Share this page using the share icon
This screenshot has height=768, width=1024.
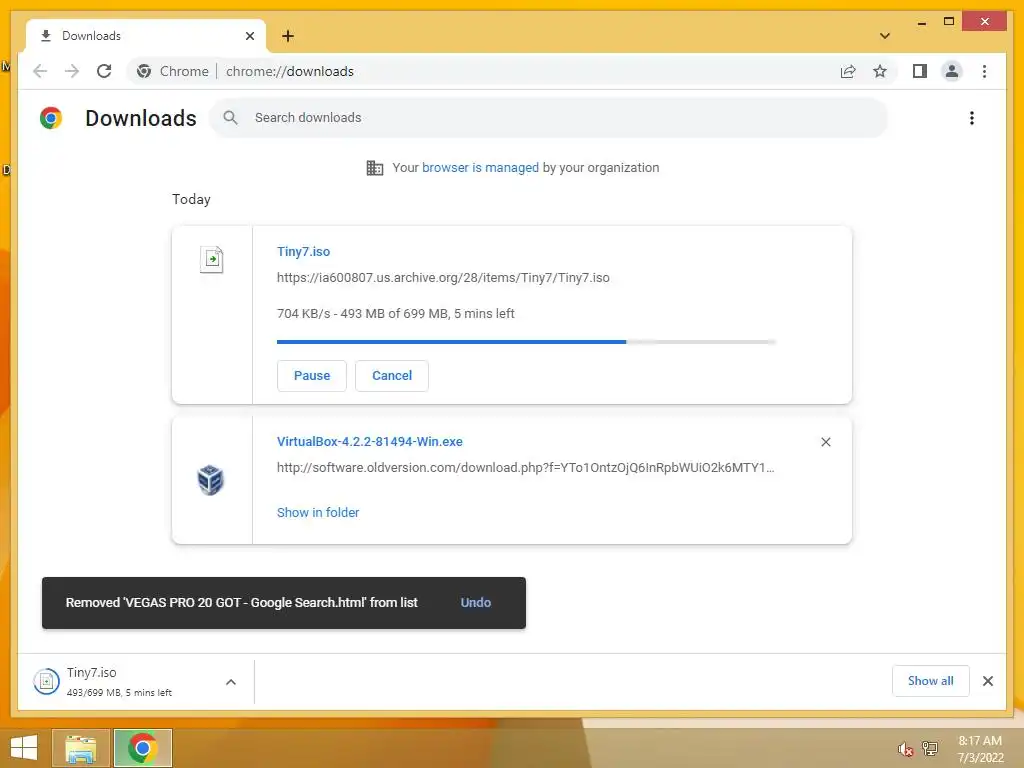(x=848, y=71)
